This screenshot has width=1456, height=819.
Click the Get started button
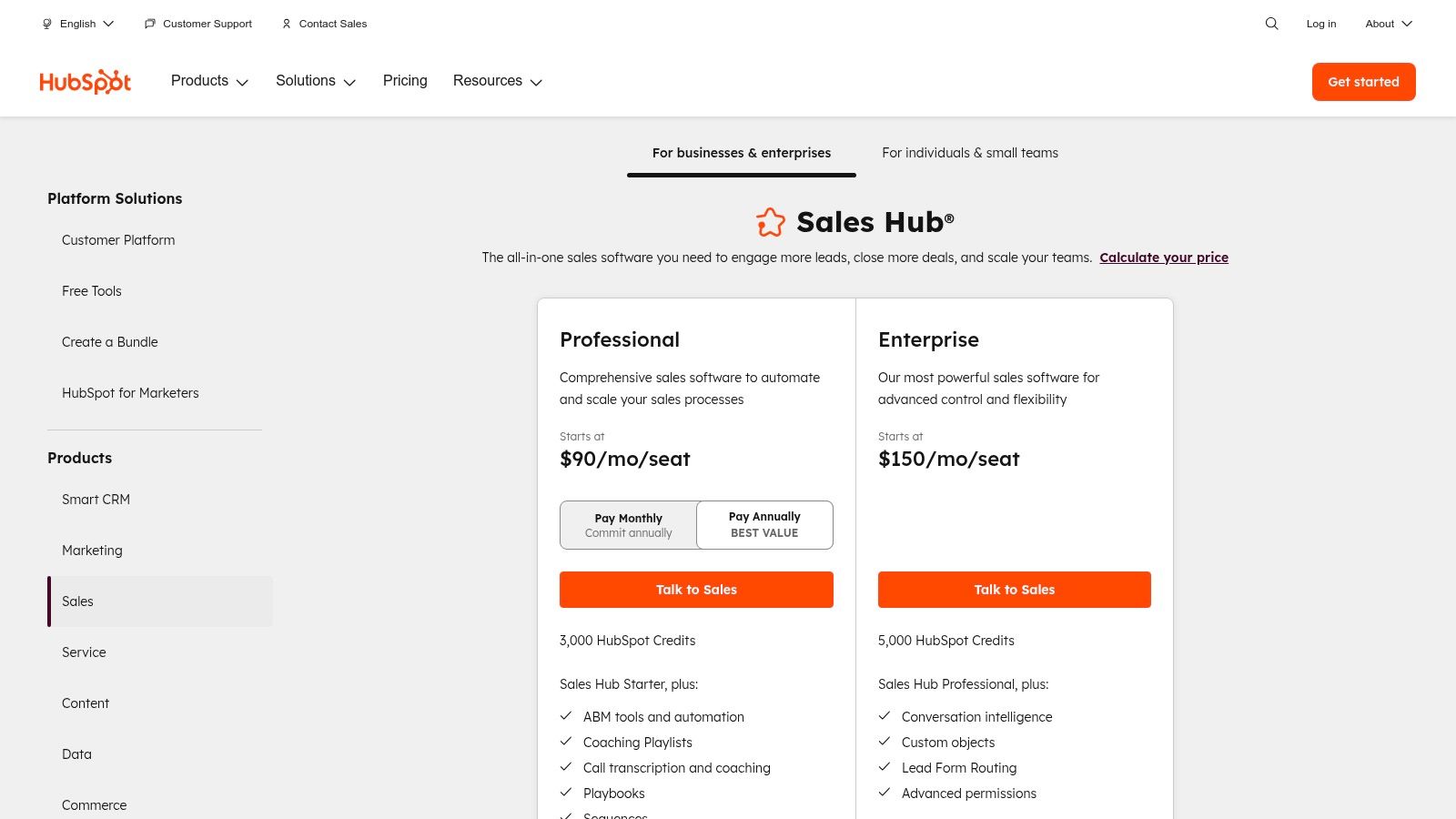1363,81
